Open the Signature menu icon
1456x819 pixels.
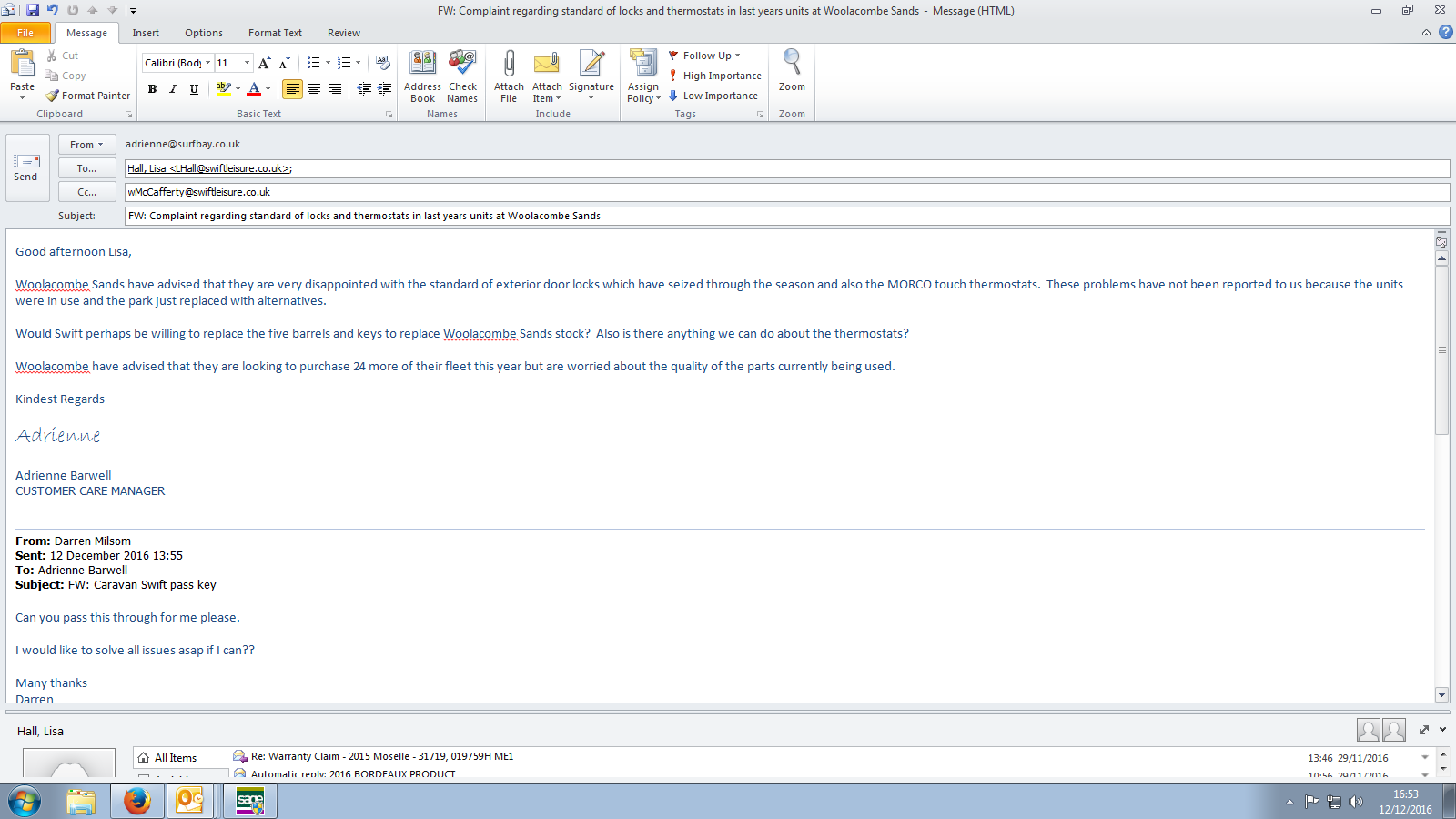[x=591, y=66]
